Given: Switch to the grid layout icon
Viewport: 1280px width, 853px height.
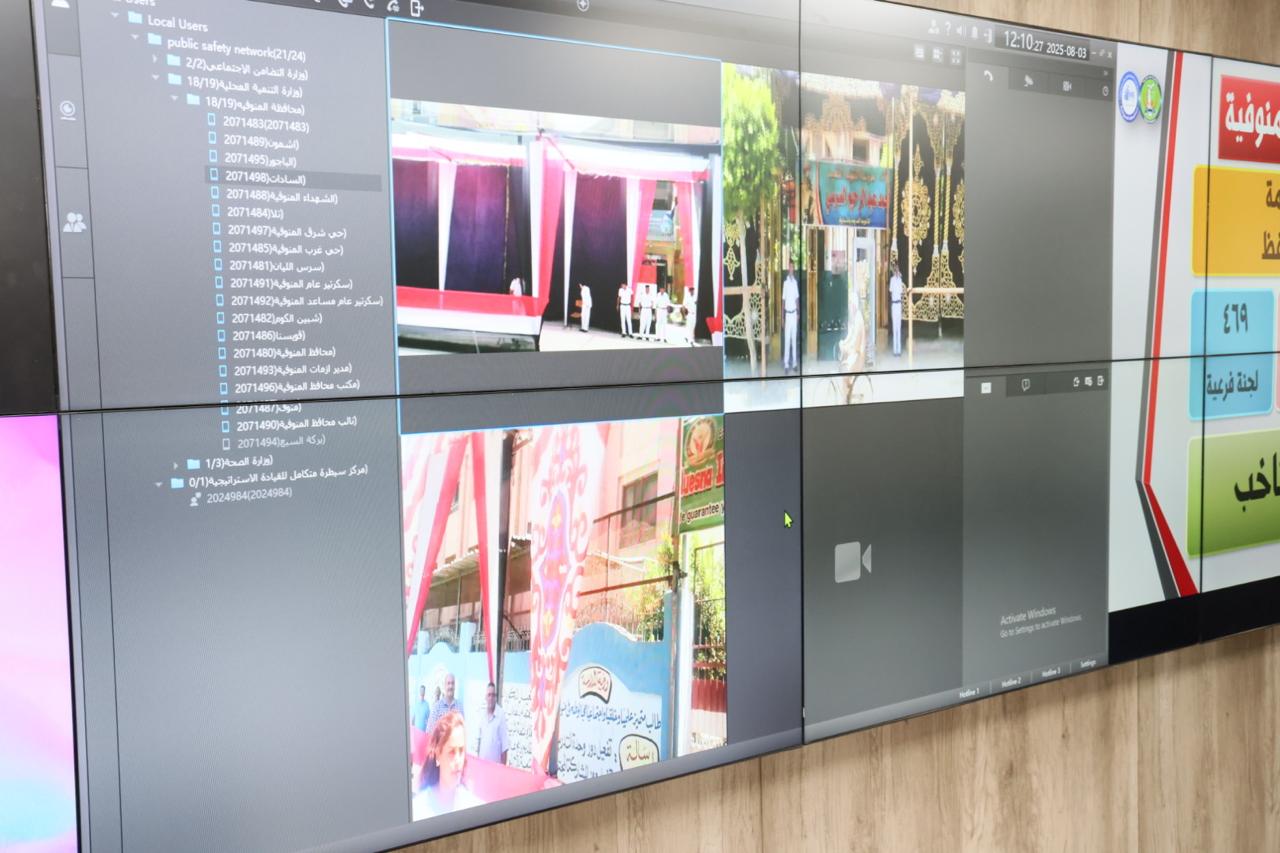Looking at the screenshot, I should pos(938,54).
